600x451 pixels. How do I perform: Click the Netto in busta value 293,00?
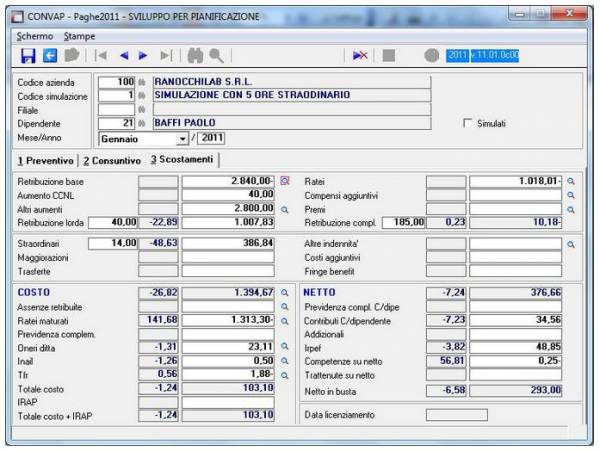point(515,391)
